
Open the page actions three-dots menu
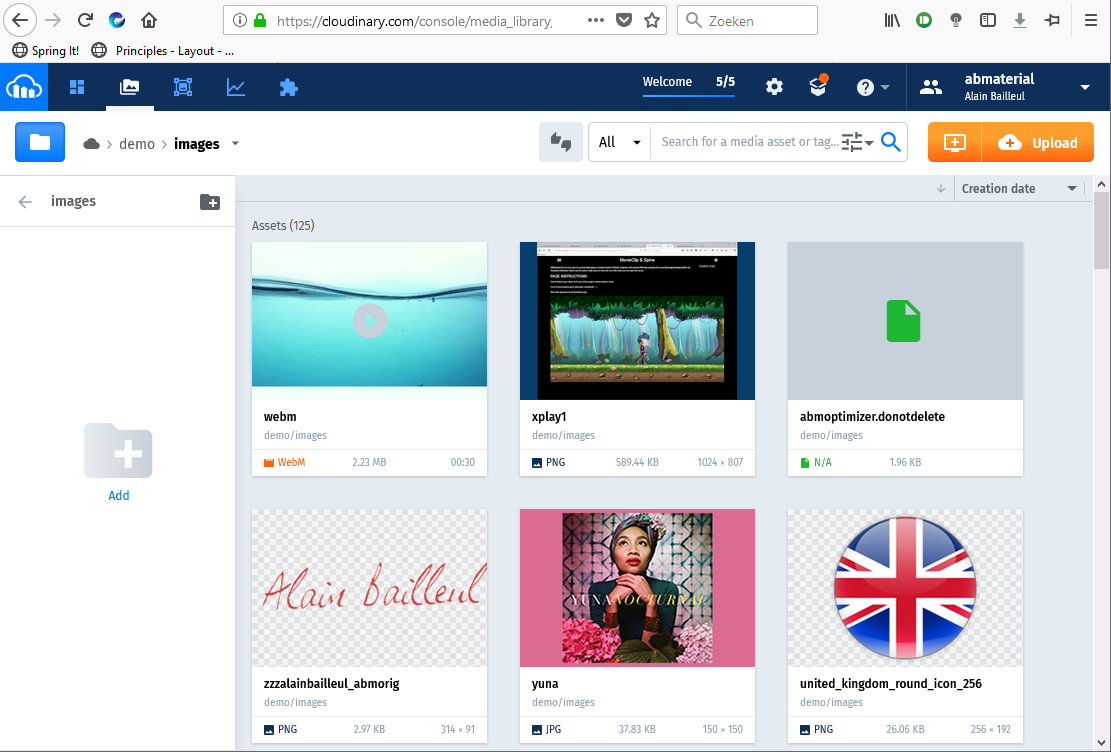pyautogui.click(x=596, y=21)
